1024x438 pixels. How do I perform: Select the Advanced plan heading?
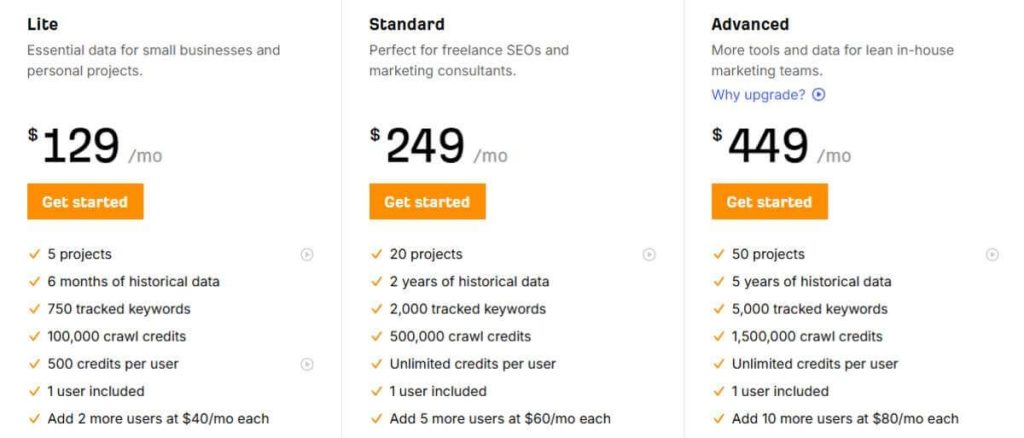750,24
